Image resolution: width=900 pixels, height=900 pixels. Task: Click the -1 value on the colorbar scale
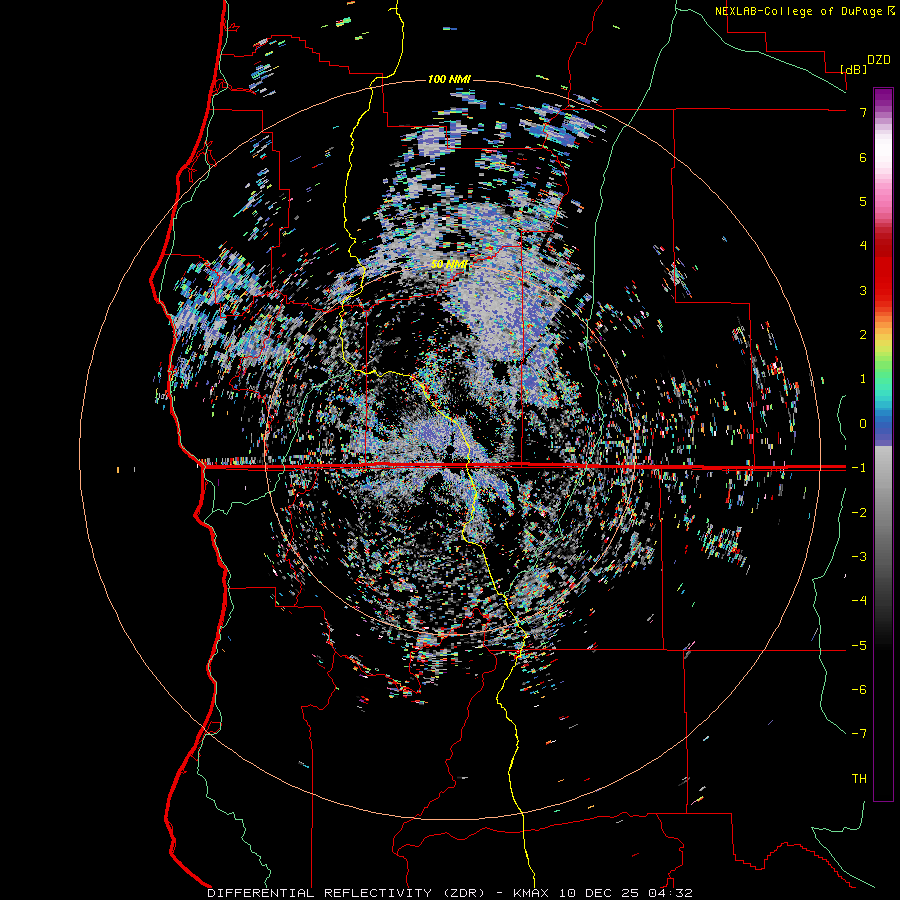tap(859, 468)
